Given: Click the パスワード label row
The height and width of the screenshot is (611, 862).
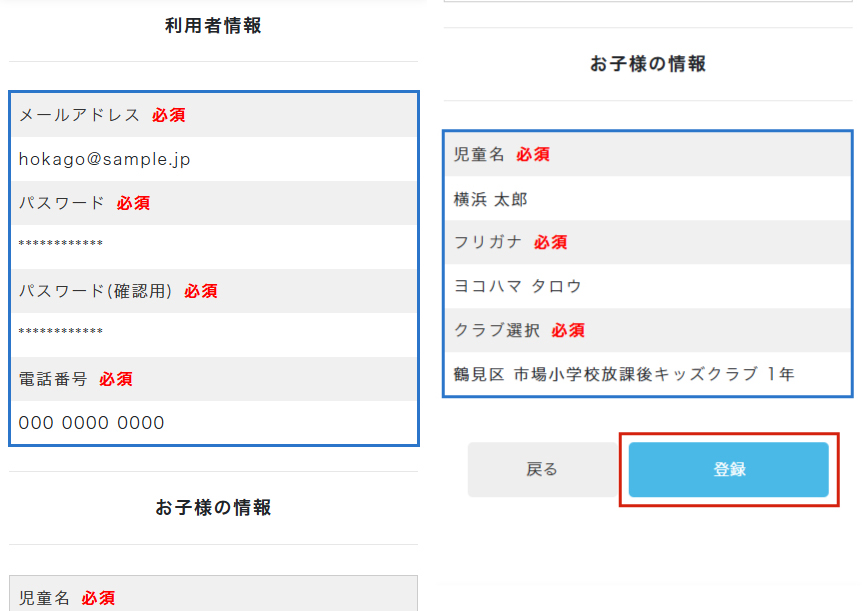Looking at the screenshot, I should [214, 203].
